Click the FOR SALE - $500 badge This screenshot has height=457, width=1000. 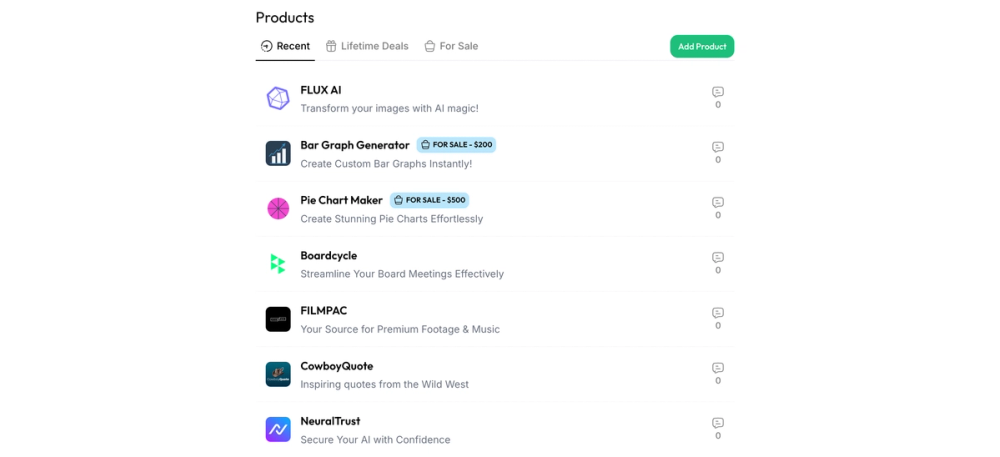(430, 200)
